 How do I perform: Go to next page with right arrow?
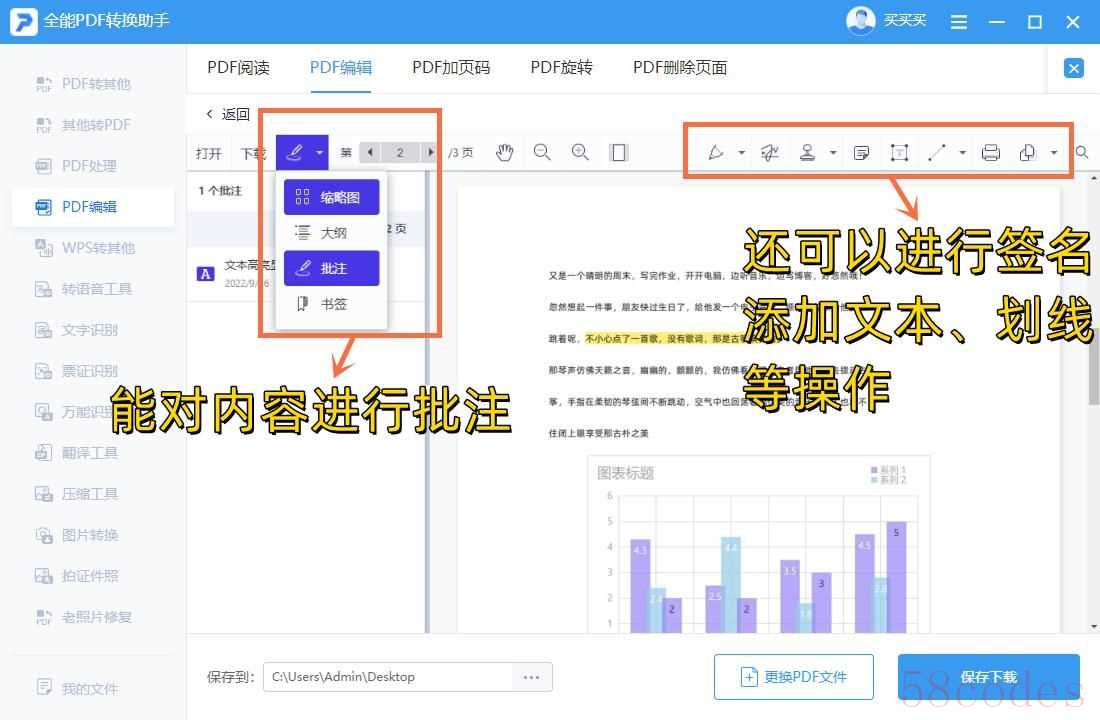click(430, 153)
